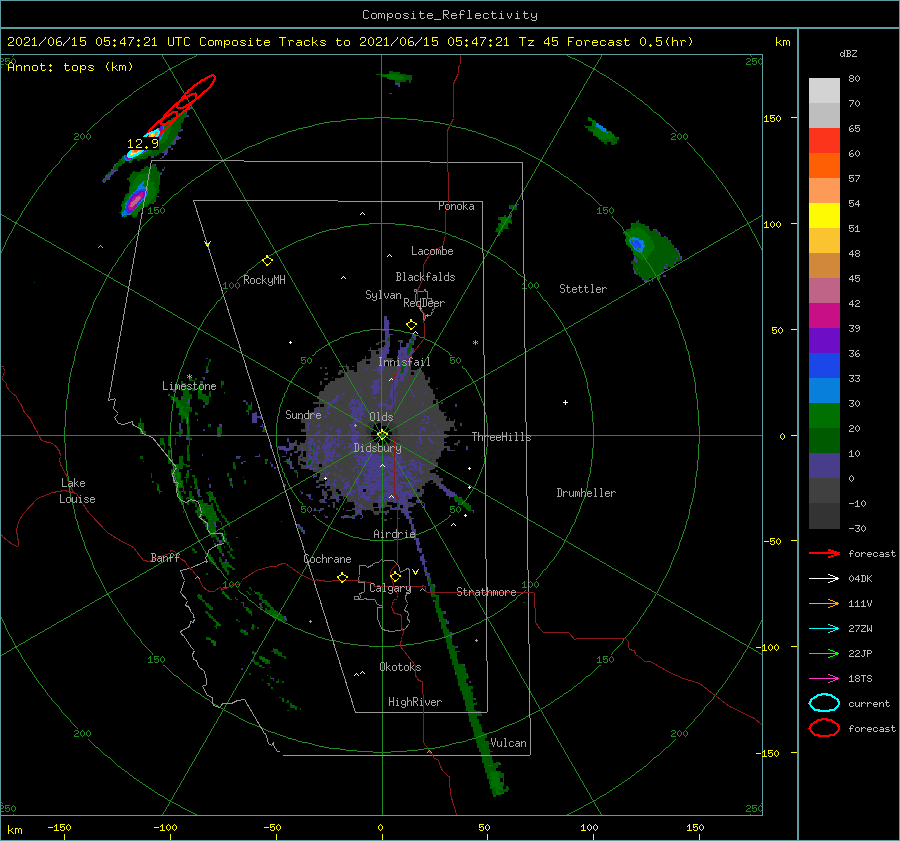Click the Ponoka city label
This screenshot has height=841, width=900.
[x=456, y=206]
